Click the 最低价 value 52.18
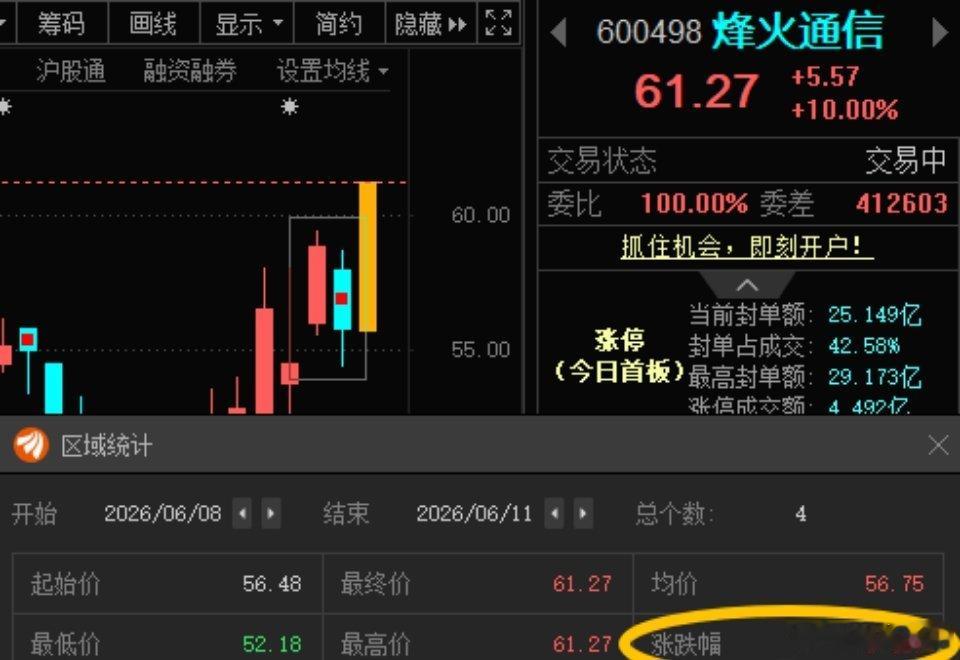This screenshot has height=660, width=960. click(x=272, y=644)
